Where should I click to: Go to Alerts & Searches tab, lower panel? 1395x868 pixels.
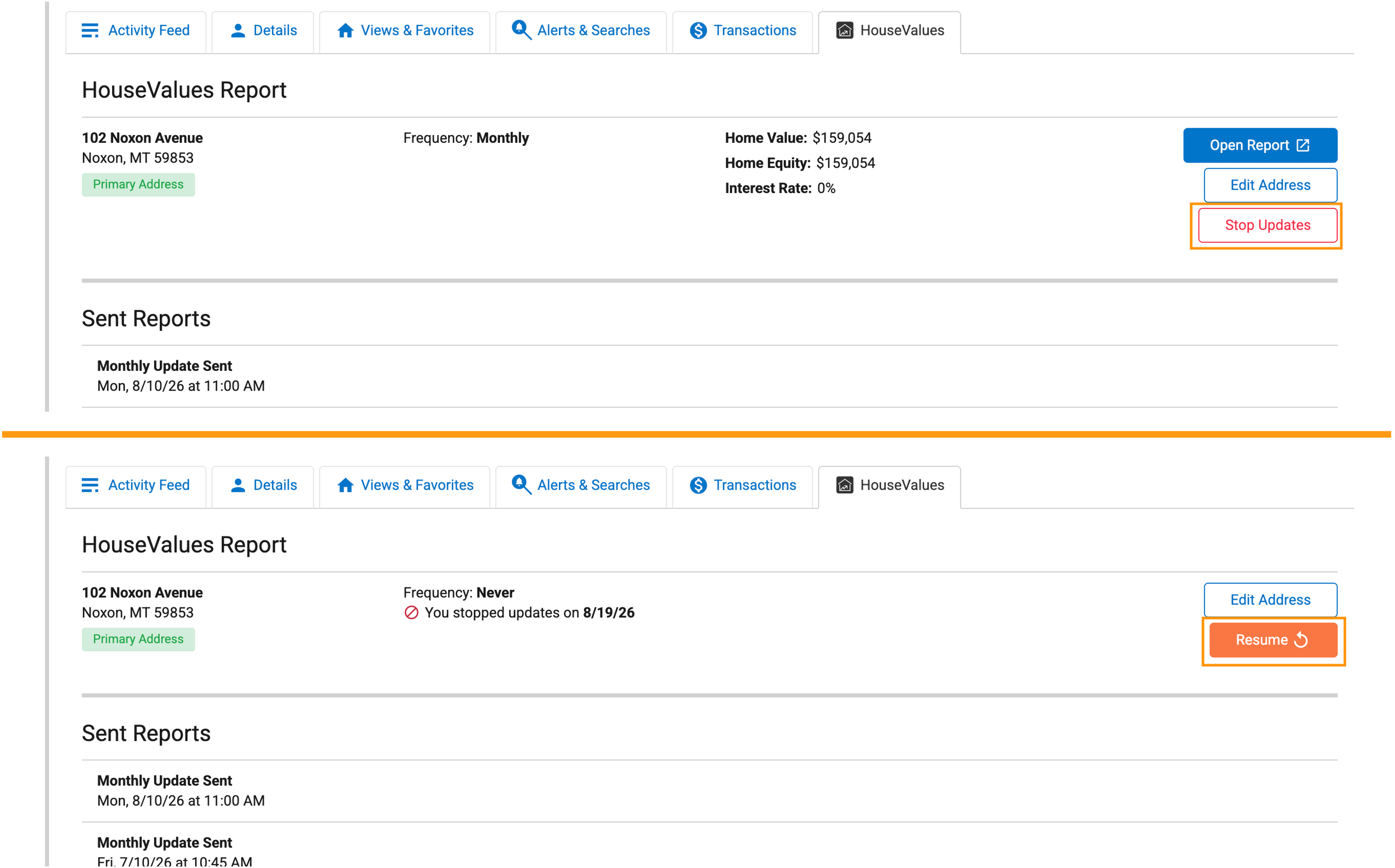(581, 486)
